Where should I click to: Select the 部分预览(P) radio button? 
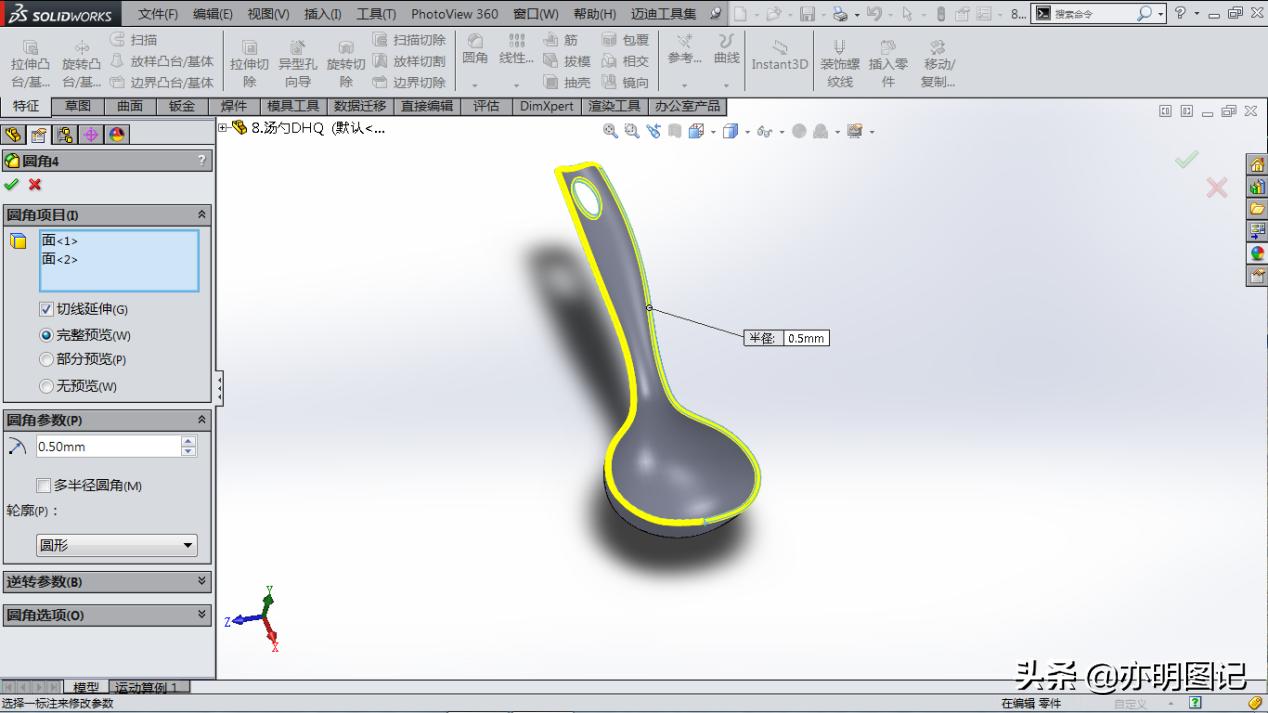pyautogui.click(x=45, y=359)
